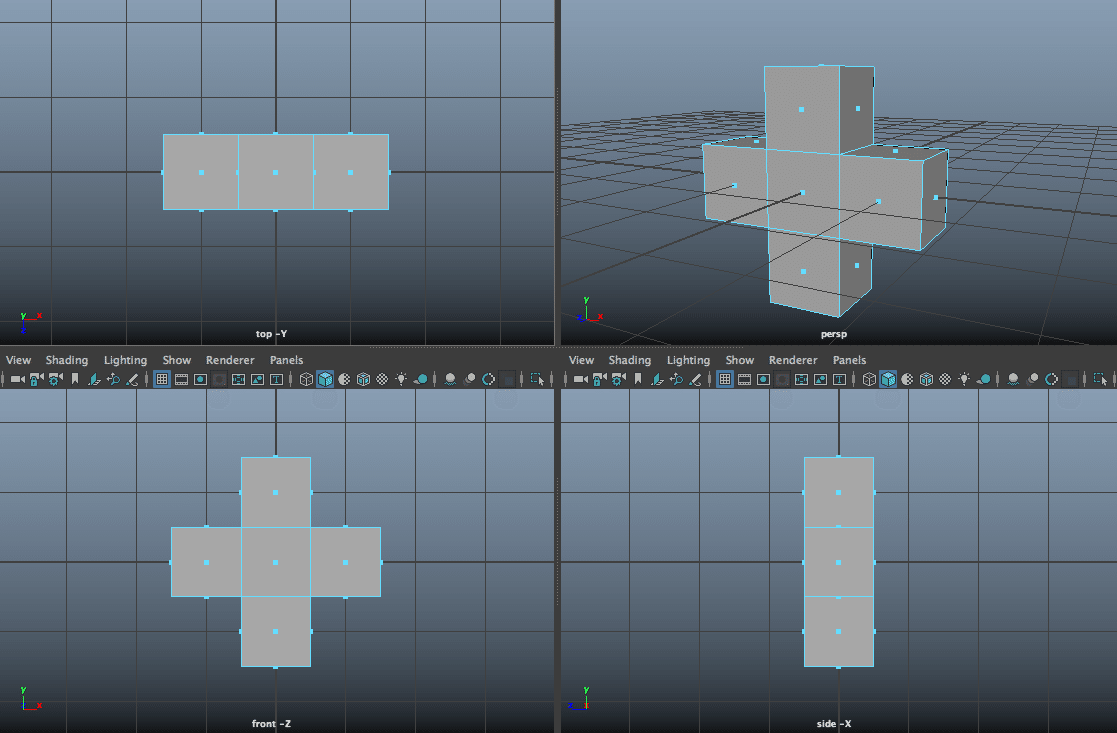Switch to Wireframe cube icon in front panel toolbar

306,379
